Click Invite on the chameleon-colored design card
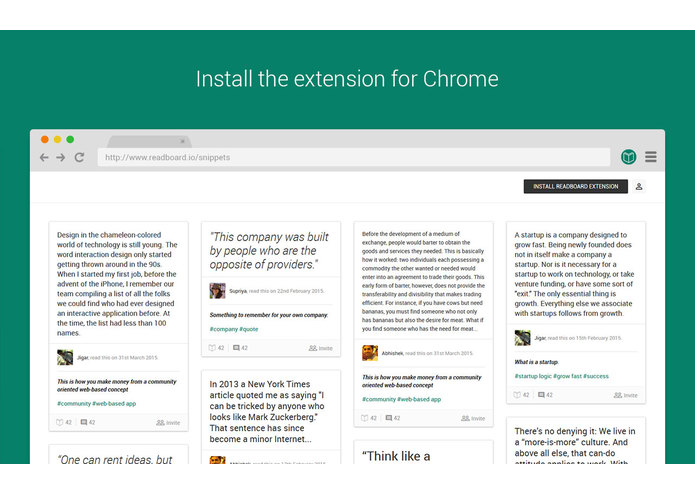The image size is (695, 494). point(168,423)
